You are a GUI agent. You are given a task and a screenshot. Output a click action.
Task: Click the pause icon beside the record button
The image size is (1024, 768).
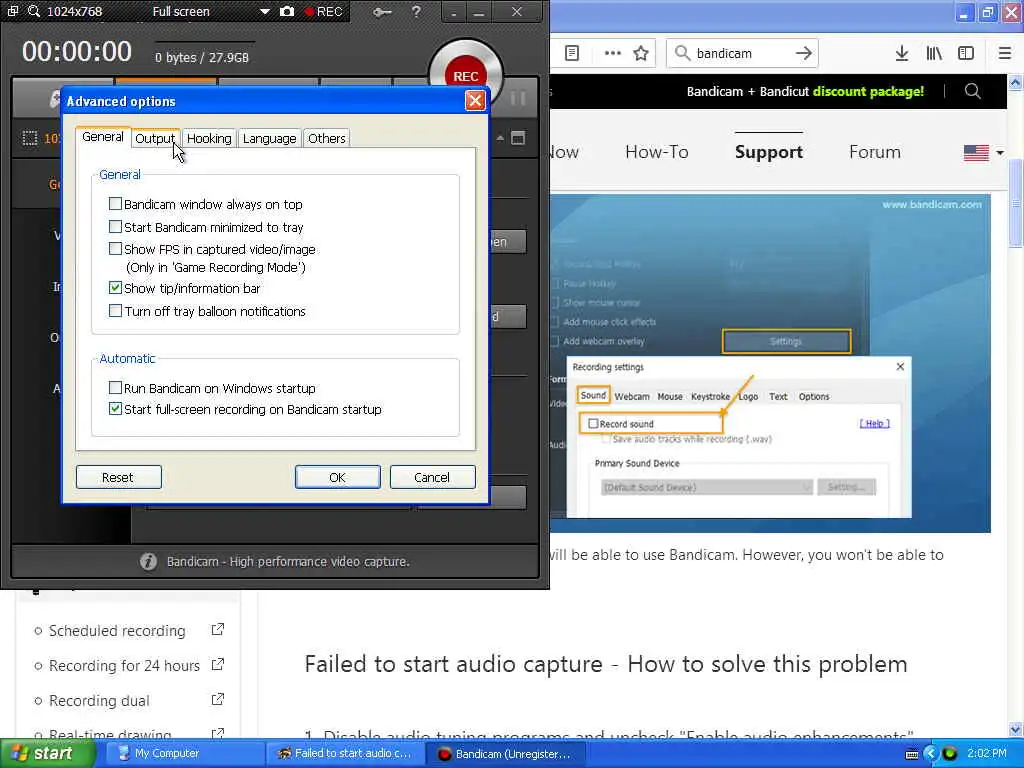click(519, 98)
